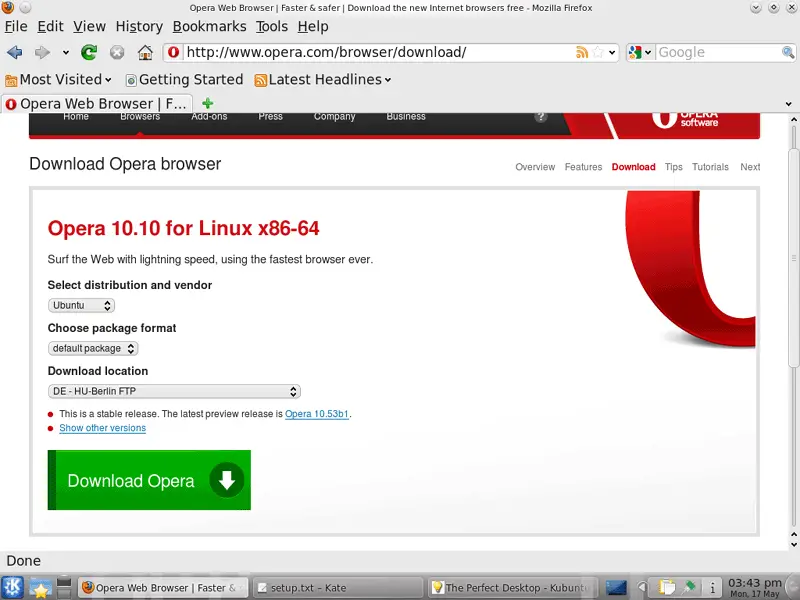Open the Press section in site navigation
This screenshot has width=800, height=600.
tap(270, 116)
